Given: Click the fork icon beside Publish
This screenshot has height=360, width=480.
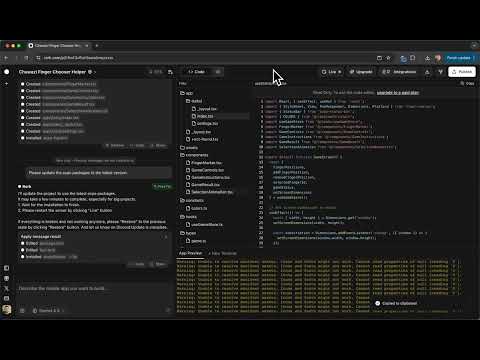Looking at the screenshot, I should pos(440,72).
